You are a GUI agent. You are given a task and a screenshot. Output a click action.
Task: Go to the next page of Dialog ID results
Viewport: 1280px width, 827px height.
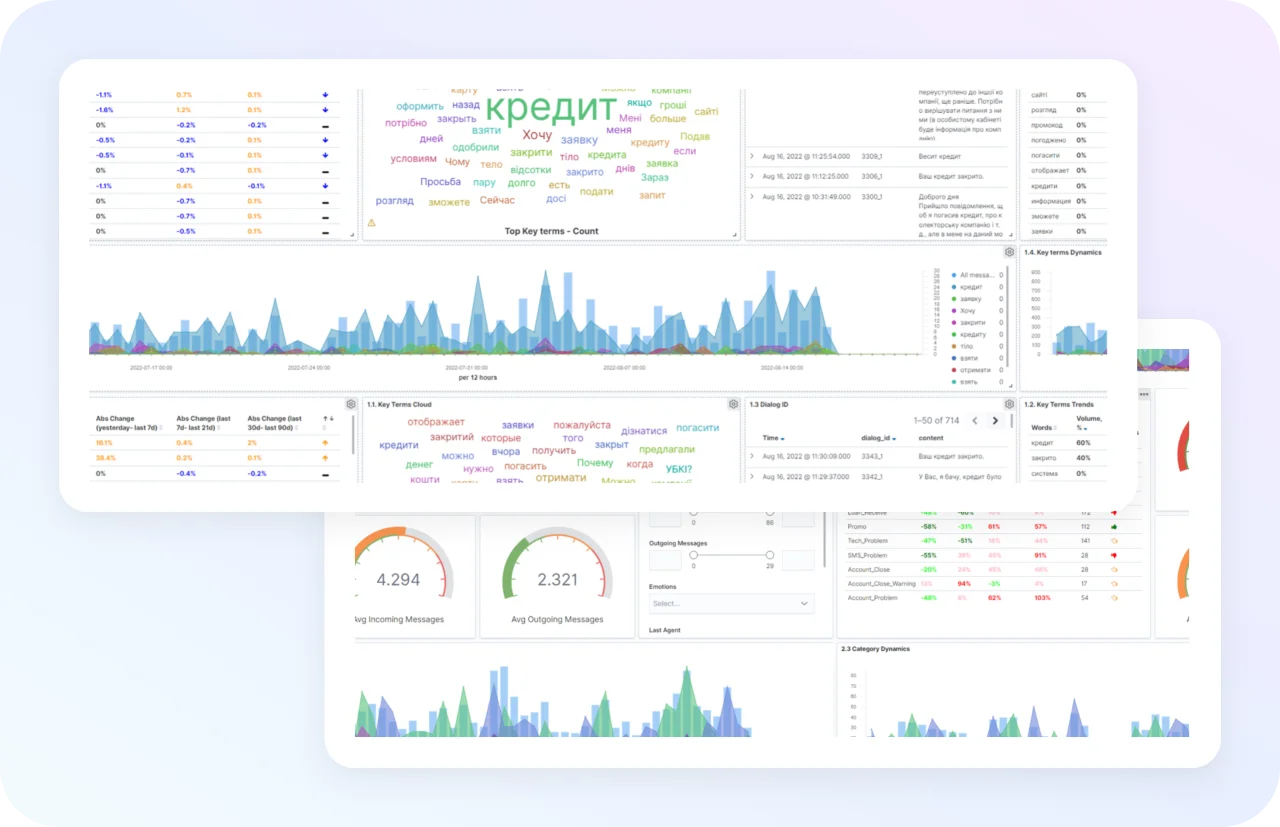995,421
